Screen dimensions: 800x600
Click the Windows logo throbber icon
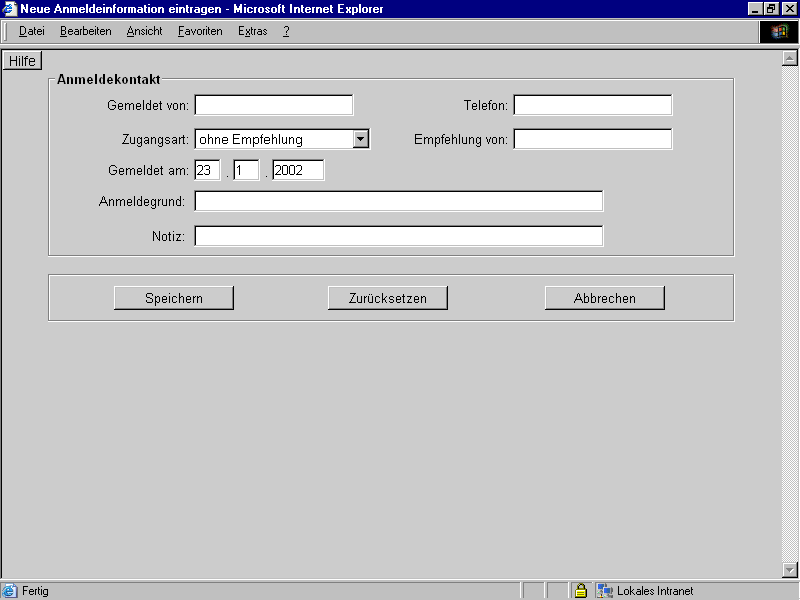779,31
